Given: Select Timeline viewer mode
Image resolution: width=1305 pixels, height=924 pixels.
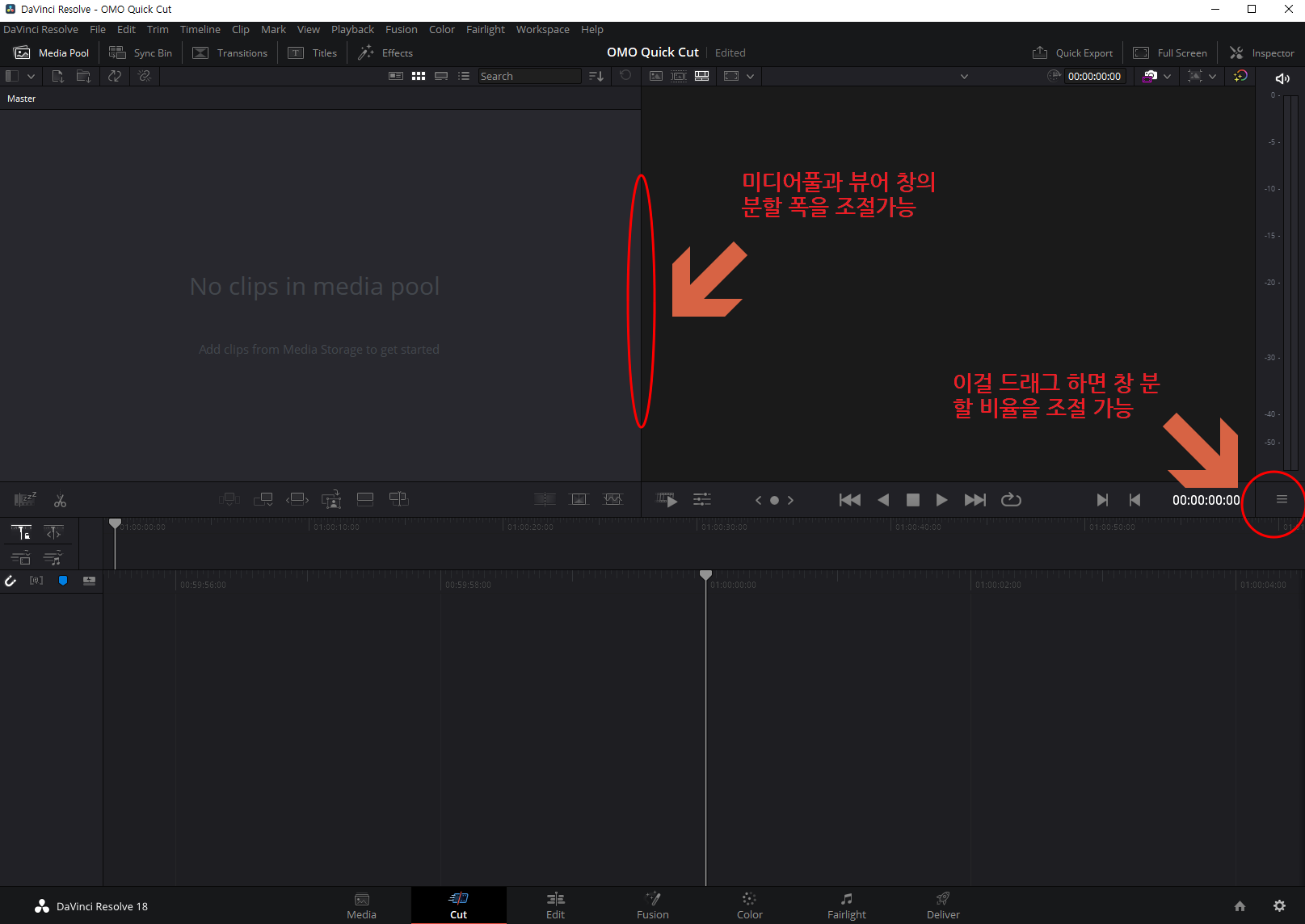Looking at the screenshot, I should tap(702, 76).
